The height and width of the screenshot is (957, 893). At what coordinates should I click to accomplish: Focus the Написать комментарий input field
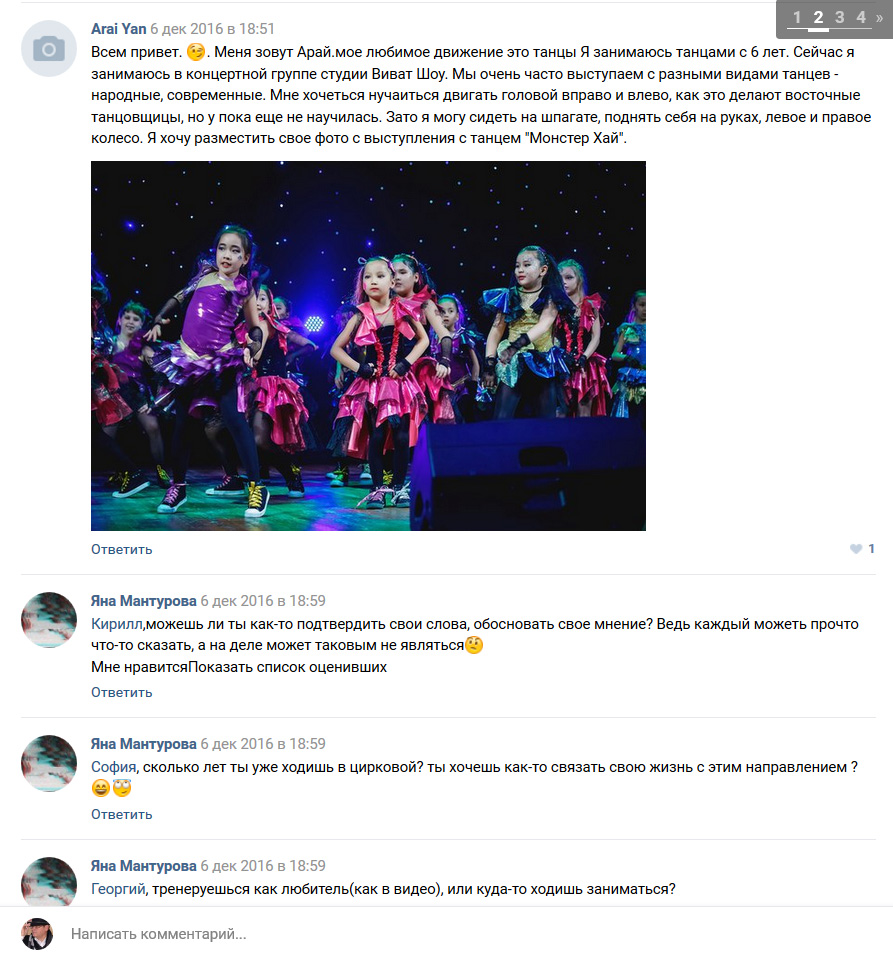tap(470, 934)
